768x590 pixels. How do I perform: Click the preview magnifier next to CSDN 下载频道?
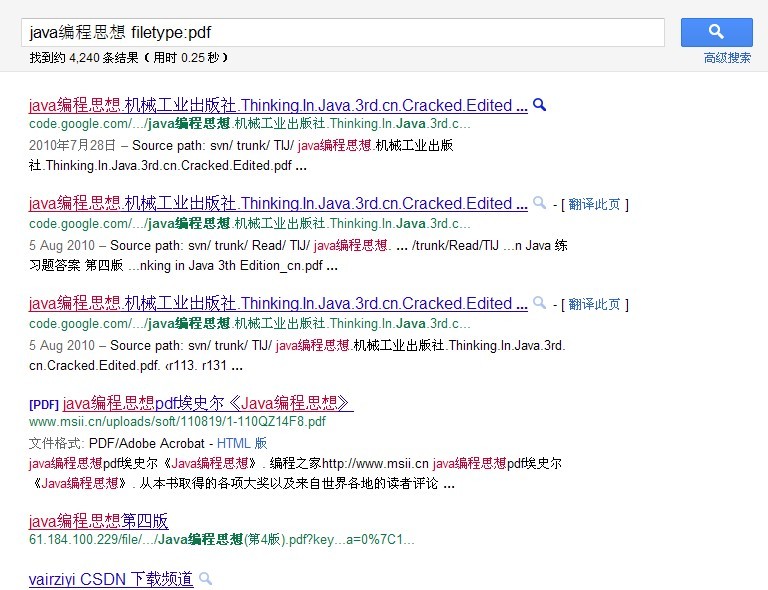(206, 579)
